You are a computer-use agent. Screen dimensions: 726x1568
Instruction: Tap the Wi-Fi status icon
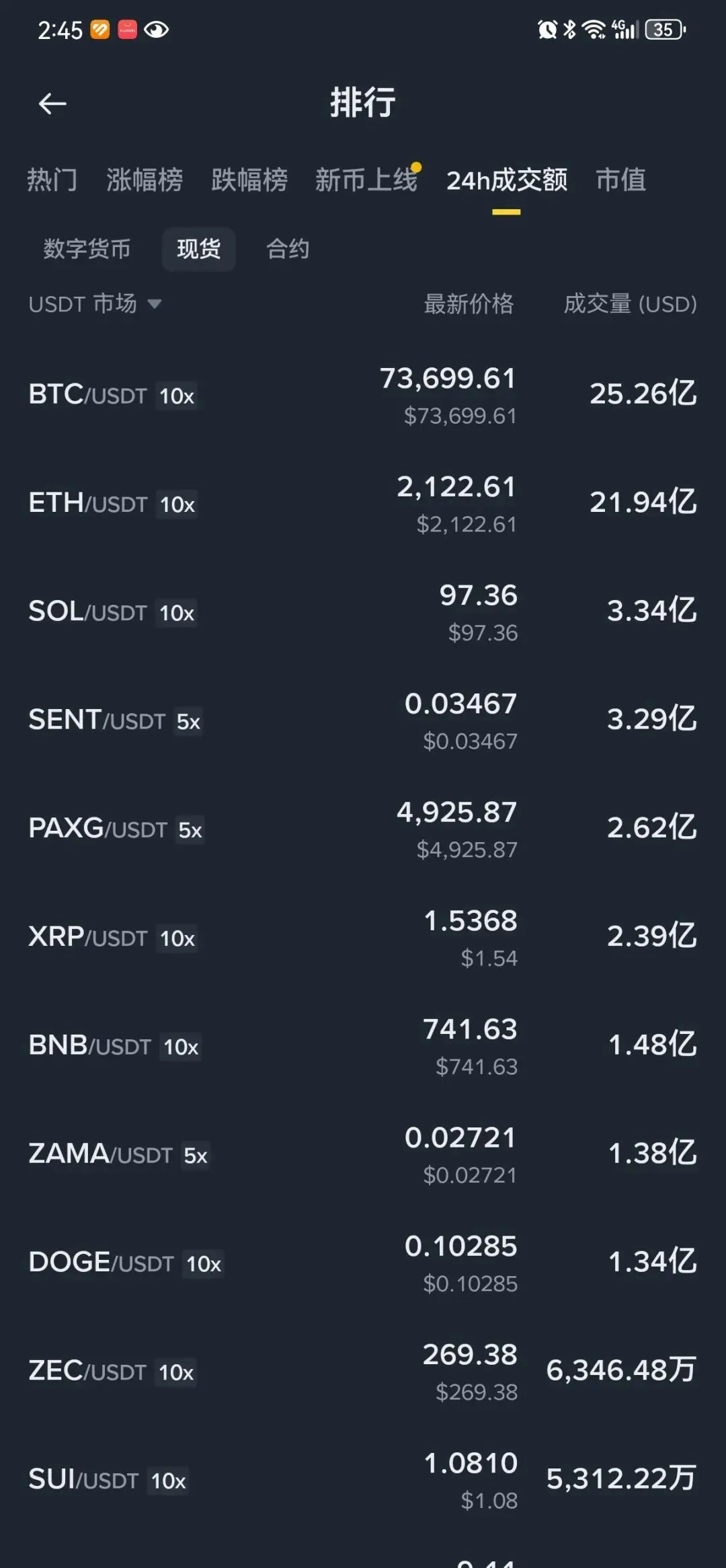coord(594,30)
